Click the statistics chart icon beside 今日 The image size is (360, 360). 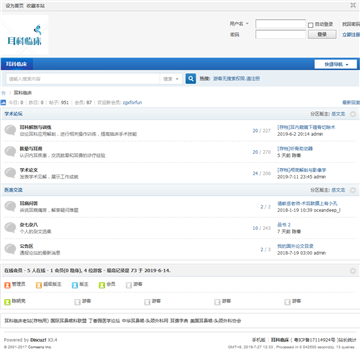click(x=3, y=103)
